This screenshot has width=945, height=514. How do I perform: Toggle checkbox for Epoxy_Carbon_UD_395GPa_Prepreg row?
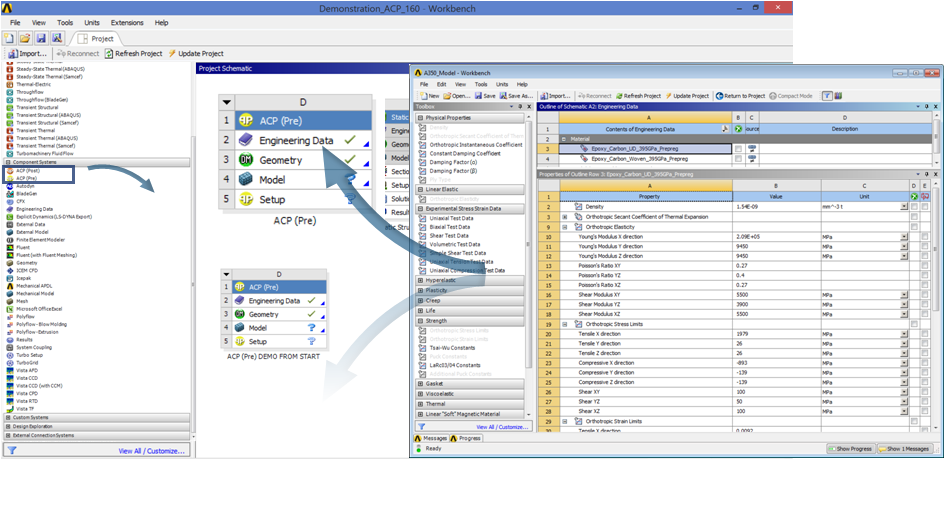tap(738, 148)
